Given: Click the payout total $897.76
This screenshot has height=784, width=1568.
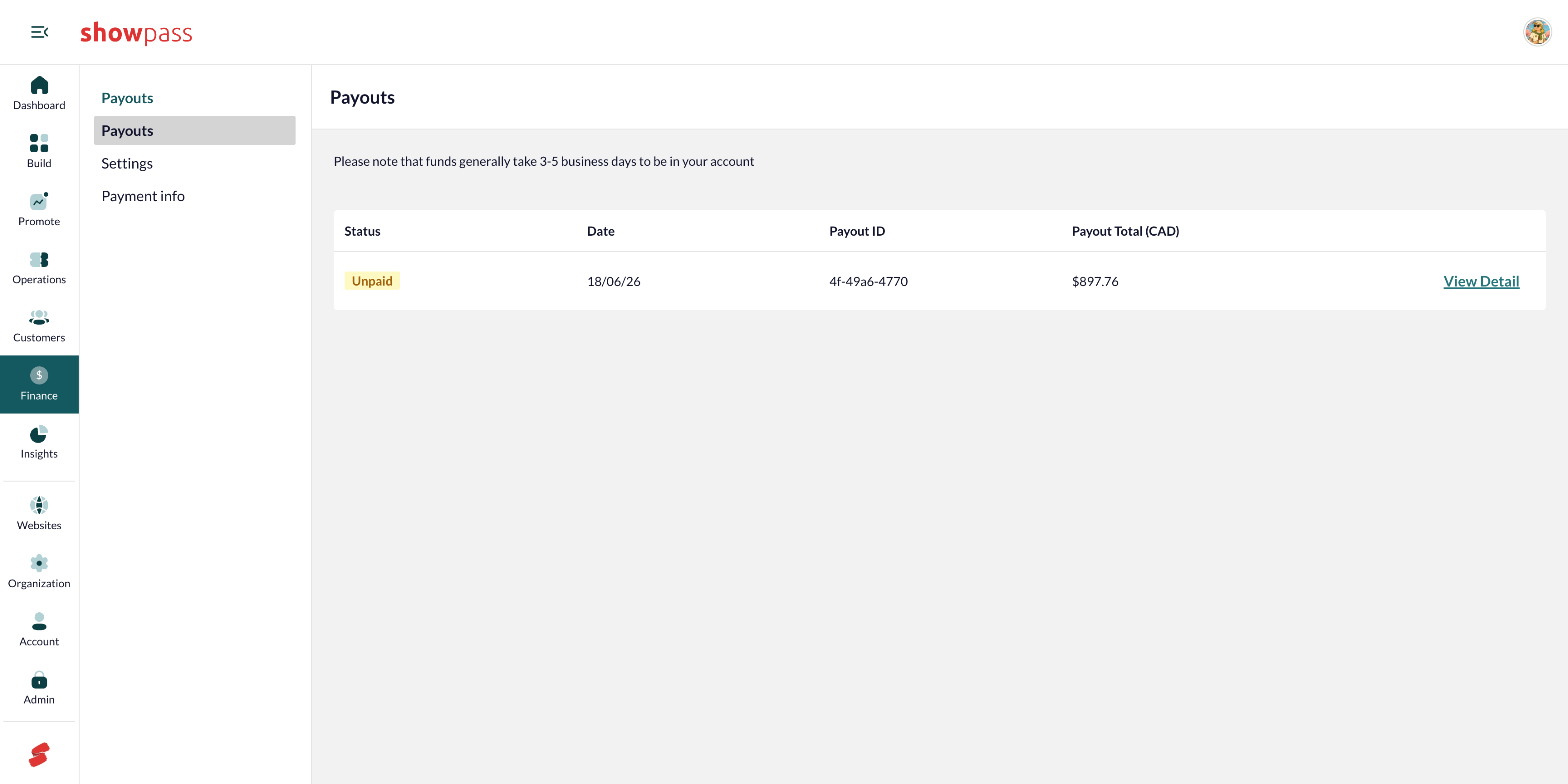Looking at the screenshot, I should coord(1095,281).
